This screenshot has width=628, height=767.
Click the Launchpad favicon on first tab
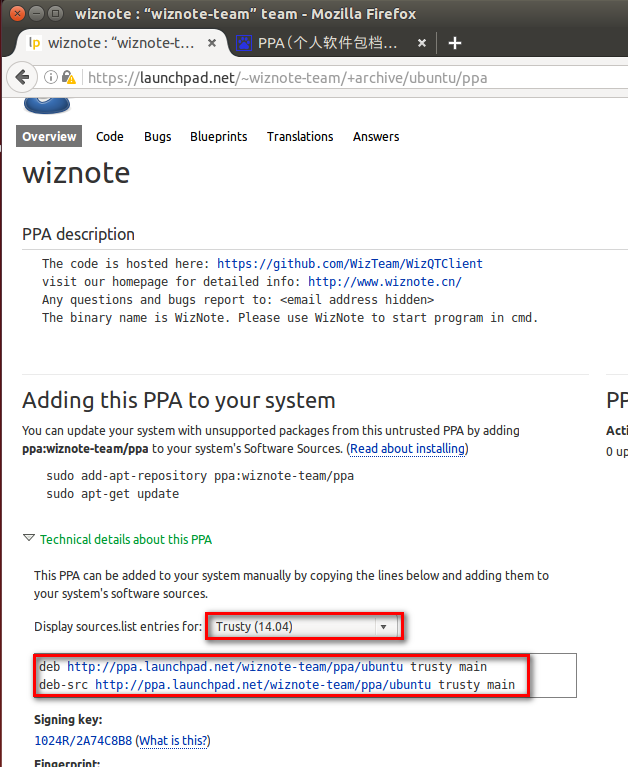point(34,43)
